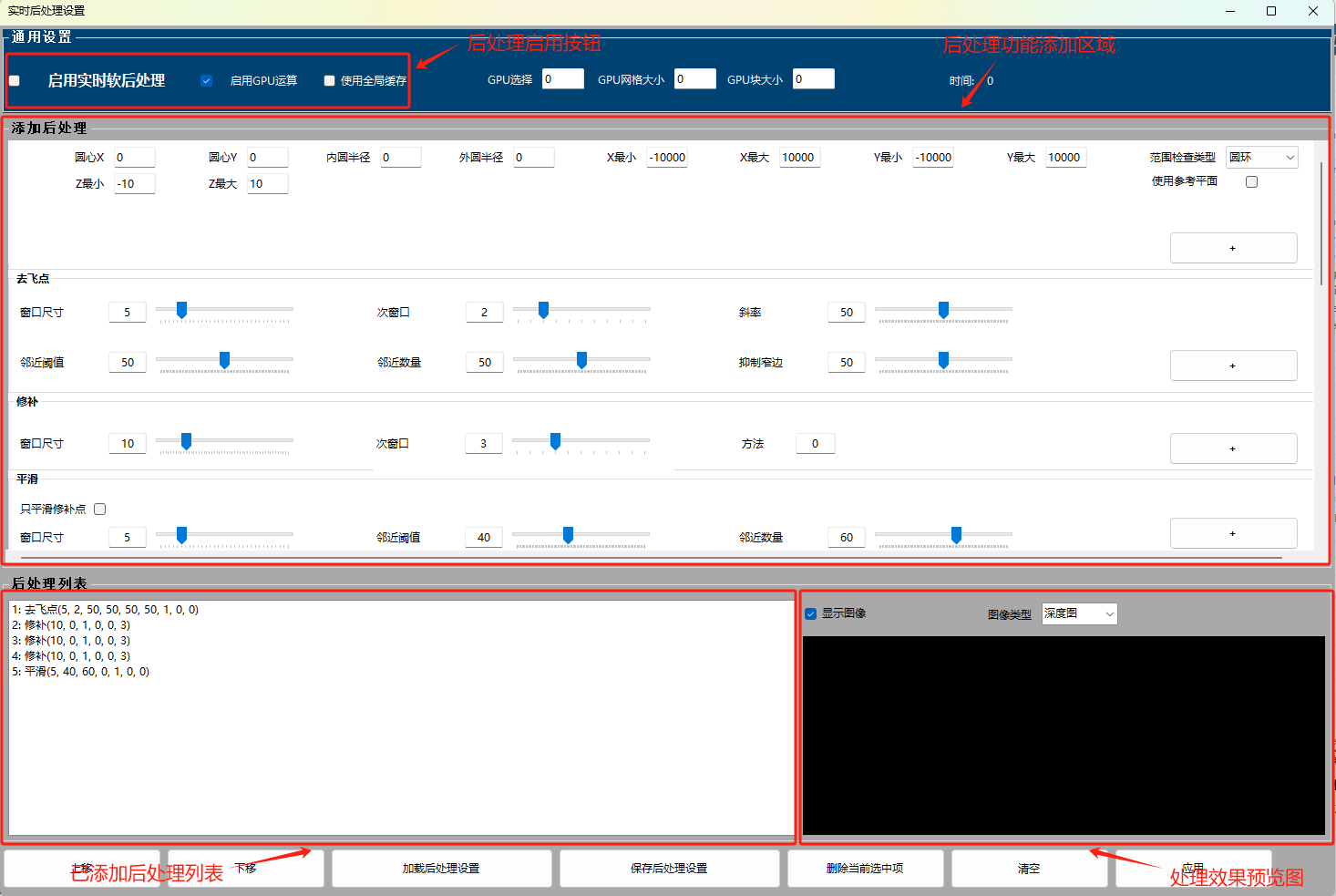This screenshot has width=1336, height=896.
Task: Click the 平滑 邻近阈值 slider
Action: pyautogui.click(x=581, y=538)
